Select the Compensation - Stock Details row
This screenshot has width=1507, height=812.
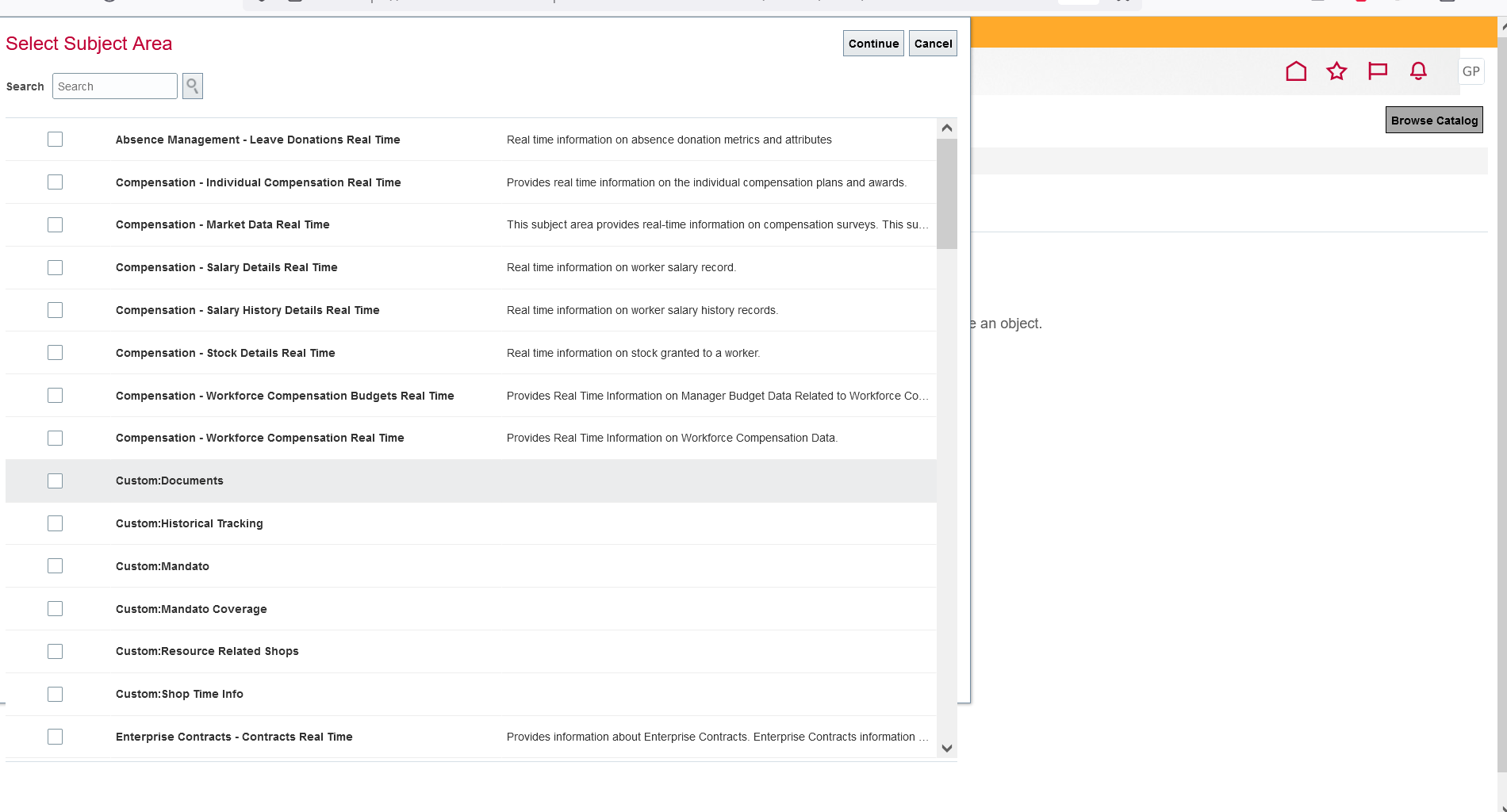(x=225, y=353)
